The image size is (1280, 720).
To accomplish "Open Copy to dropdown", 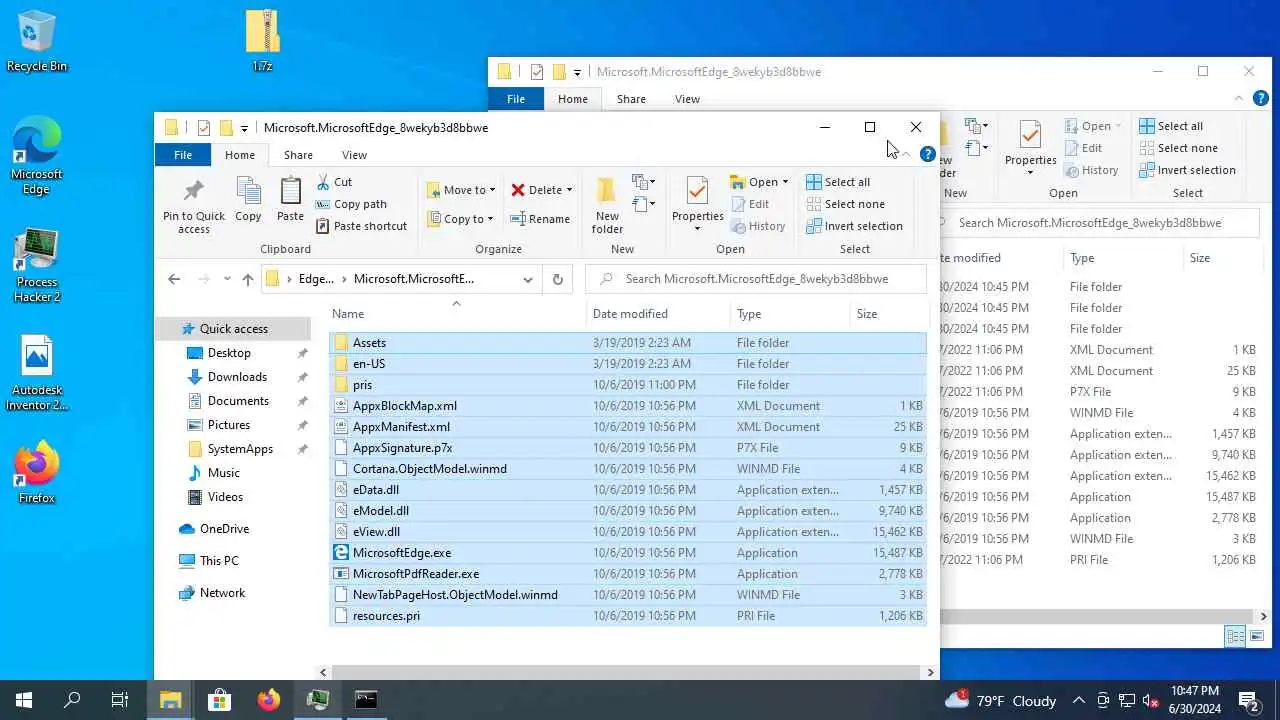I will pyautogui.click(x=461, y=219).
